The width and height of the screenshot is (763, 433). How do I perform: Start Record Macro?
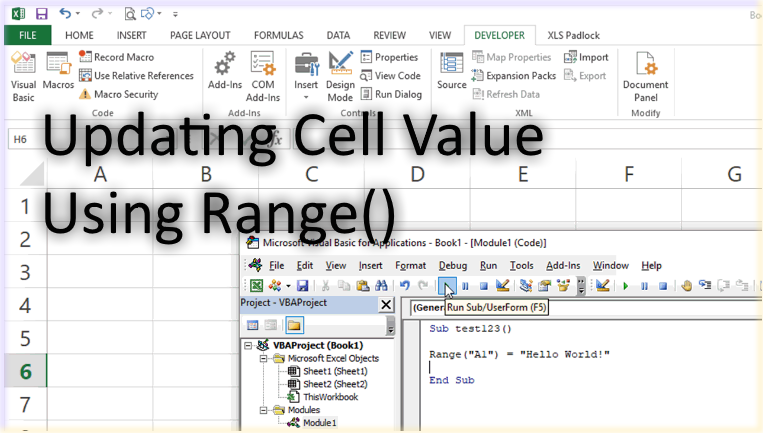coord(116,57)
